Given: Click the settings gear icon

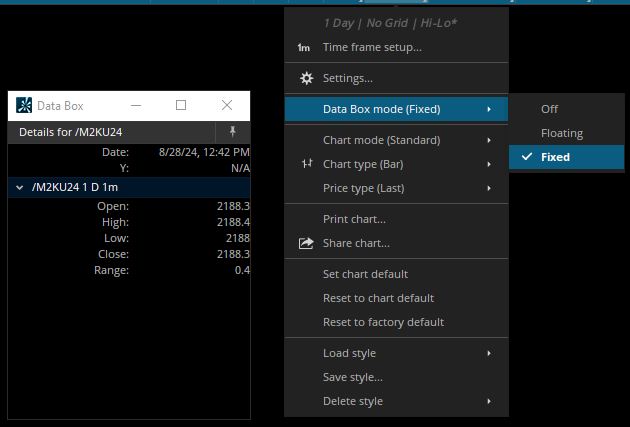Looking at the screenshot, I should pyautogui.click(x=306, y=78).
